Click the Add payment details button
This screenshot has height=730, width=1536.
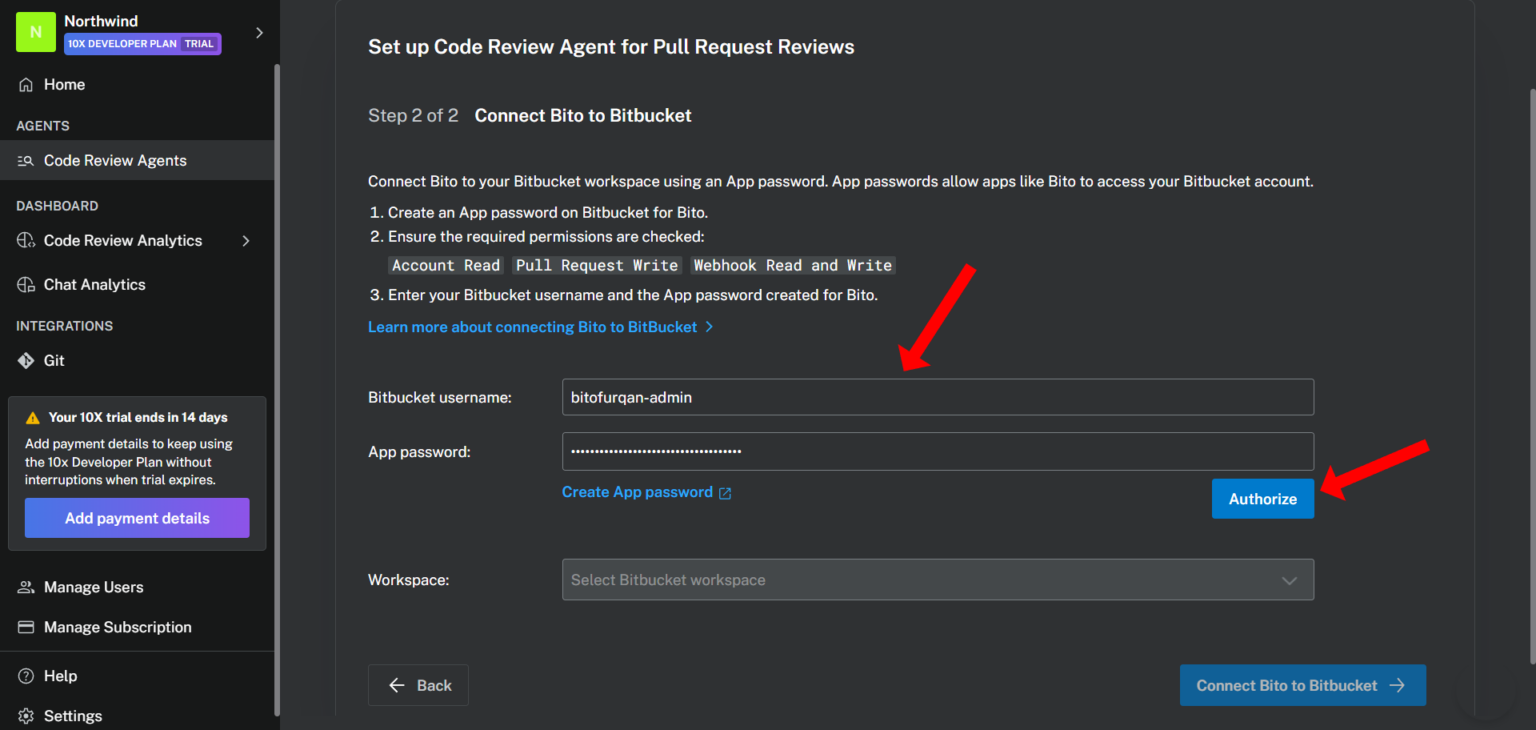pyautogui.click(x=136, y=518)
